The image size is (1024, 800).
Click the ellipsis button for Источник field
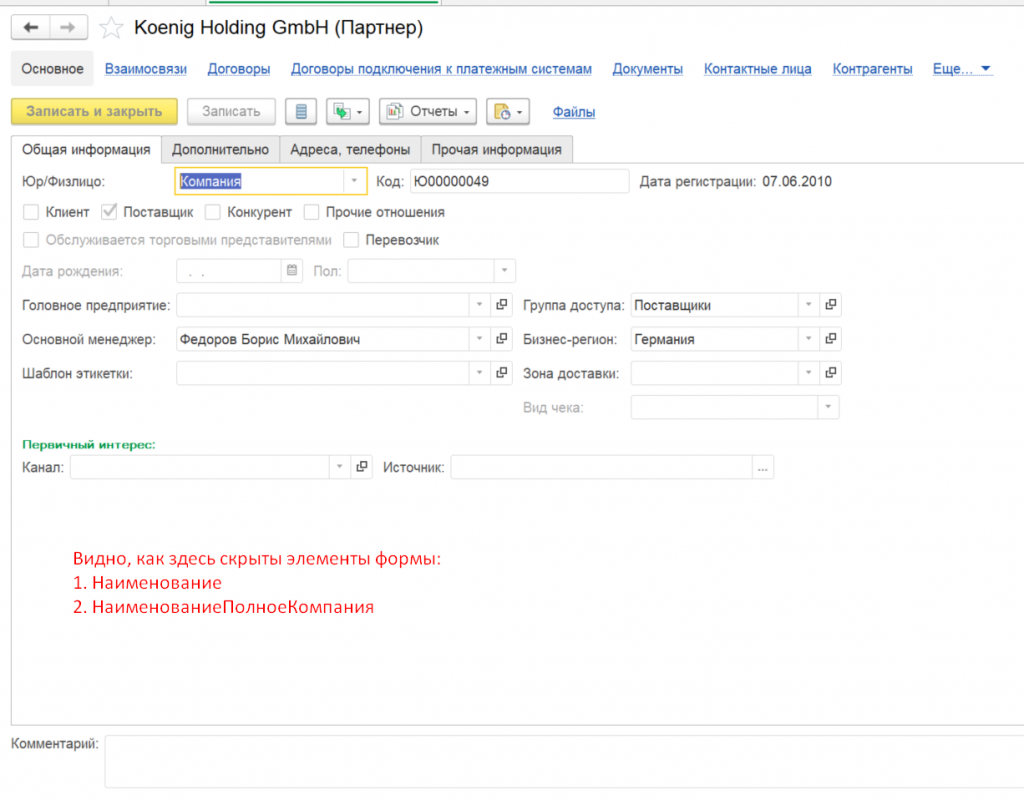coord(763,467)
